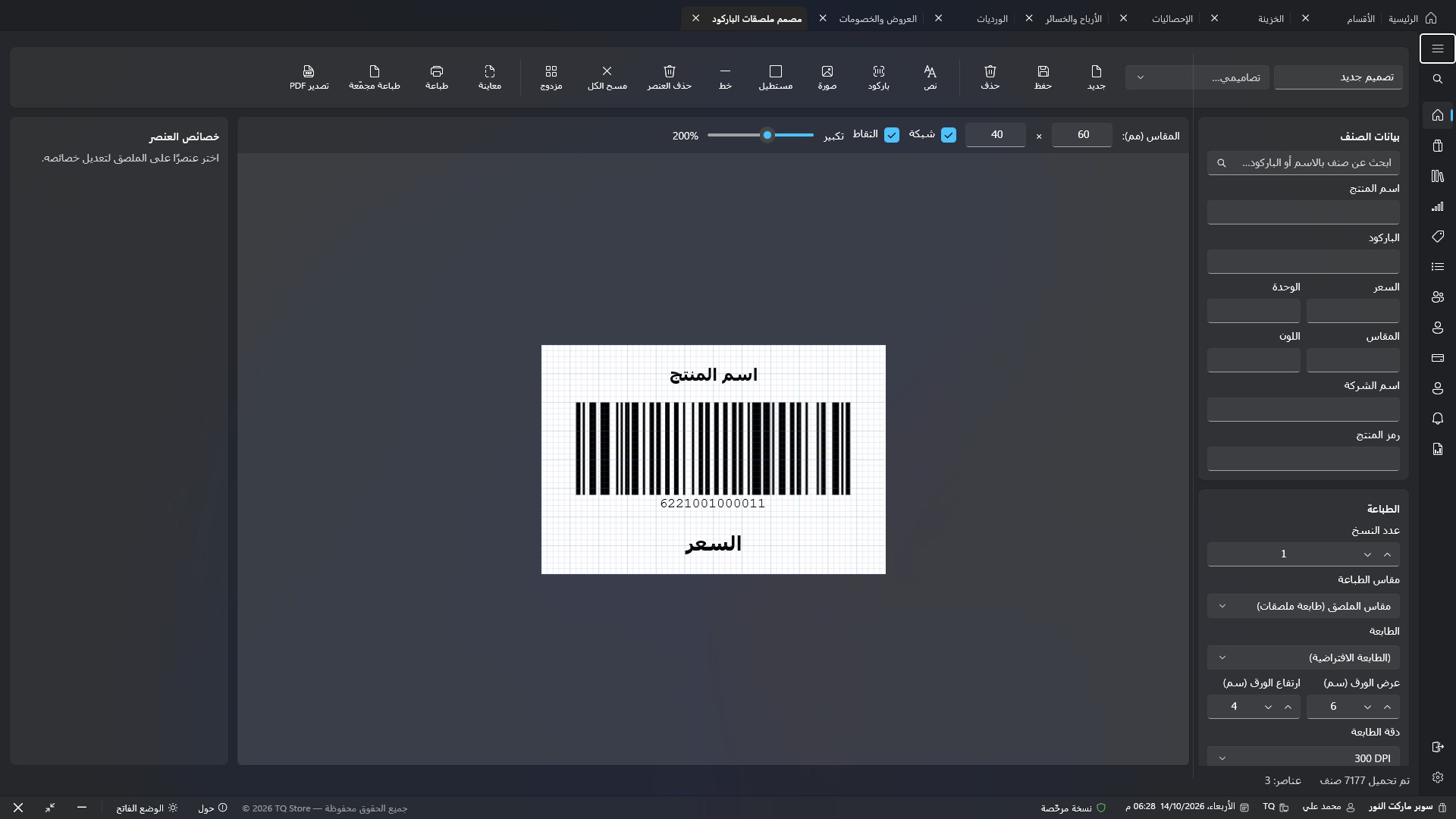Select the barcode element on label canvas
The image size is (1456, 819).
click(x=713, y=456)
